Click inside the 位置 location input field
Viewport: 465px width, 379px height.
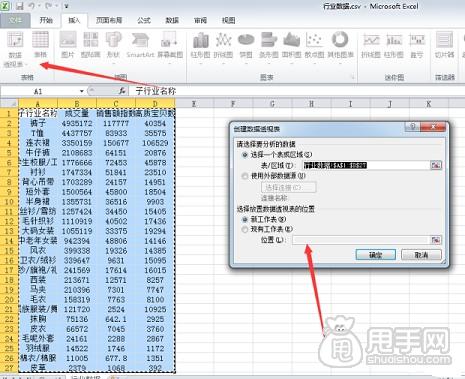361,240
